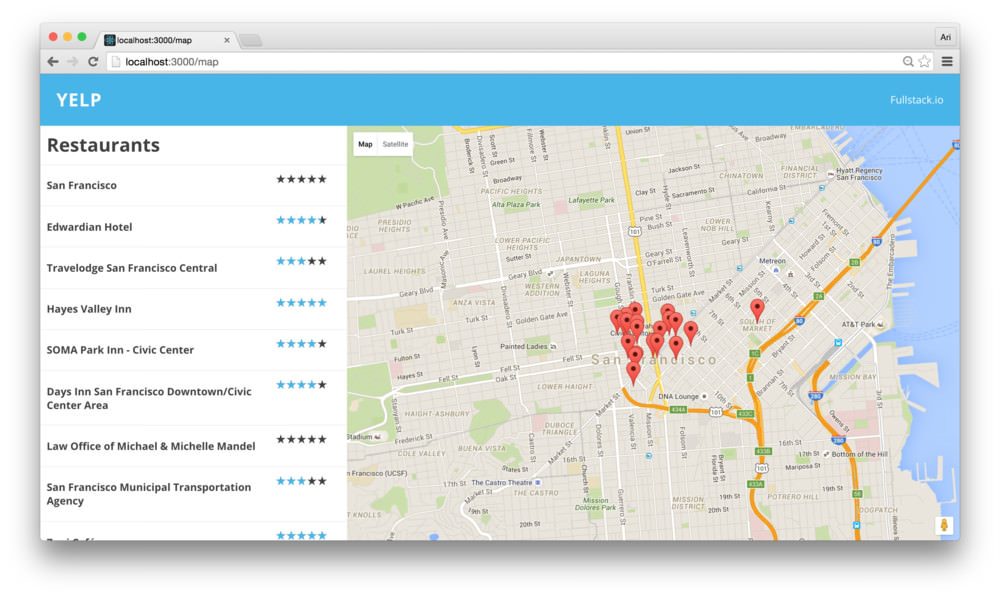1000x598 pixels.
Task: Close the localhost:3000/map tab
Action: point(227,40)
